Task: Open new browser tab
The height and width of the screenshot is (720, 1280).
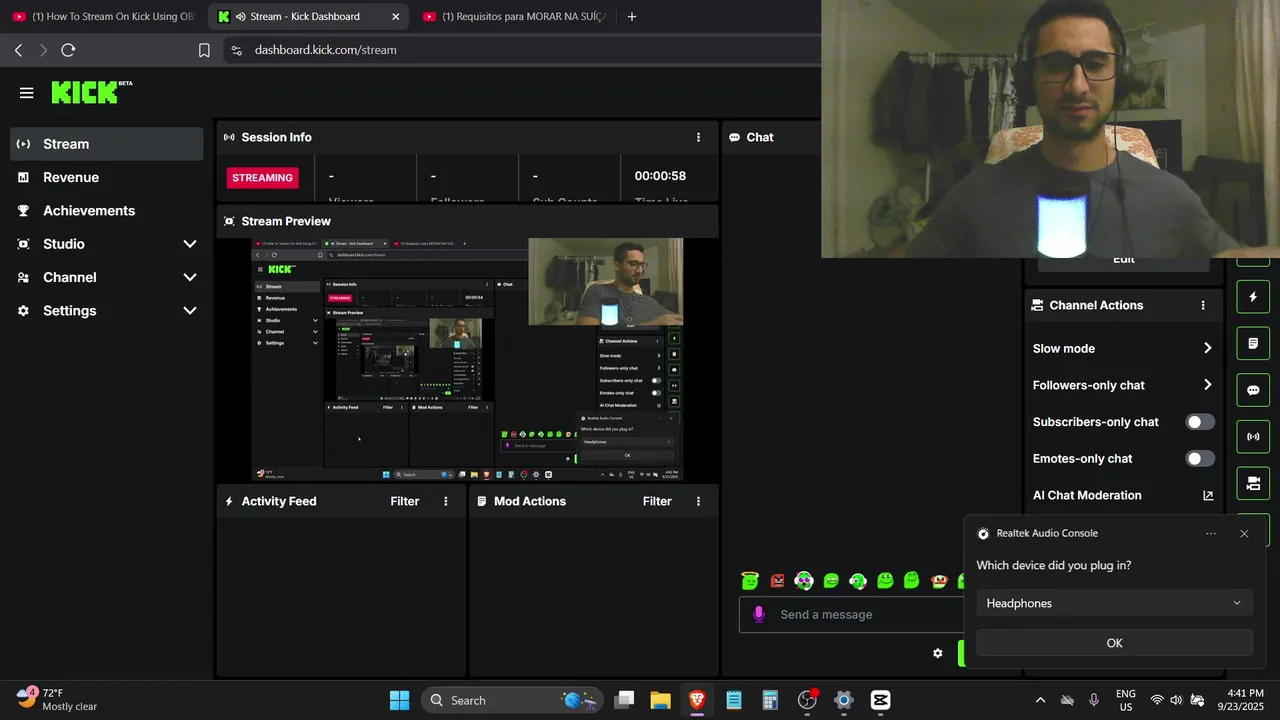Action: (631, 16)
